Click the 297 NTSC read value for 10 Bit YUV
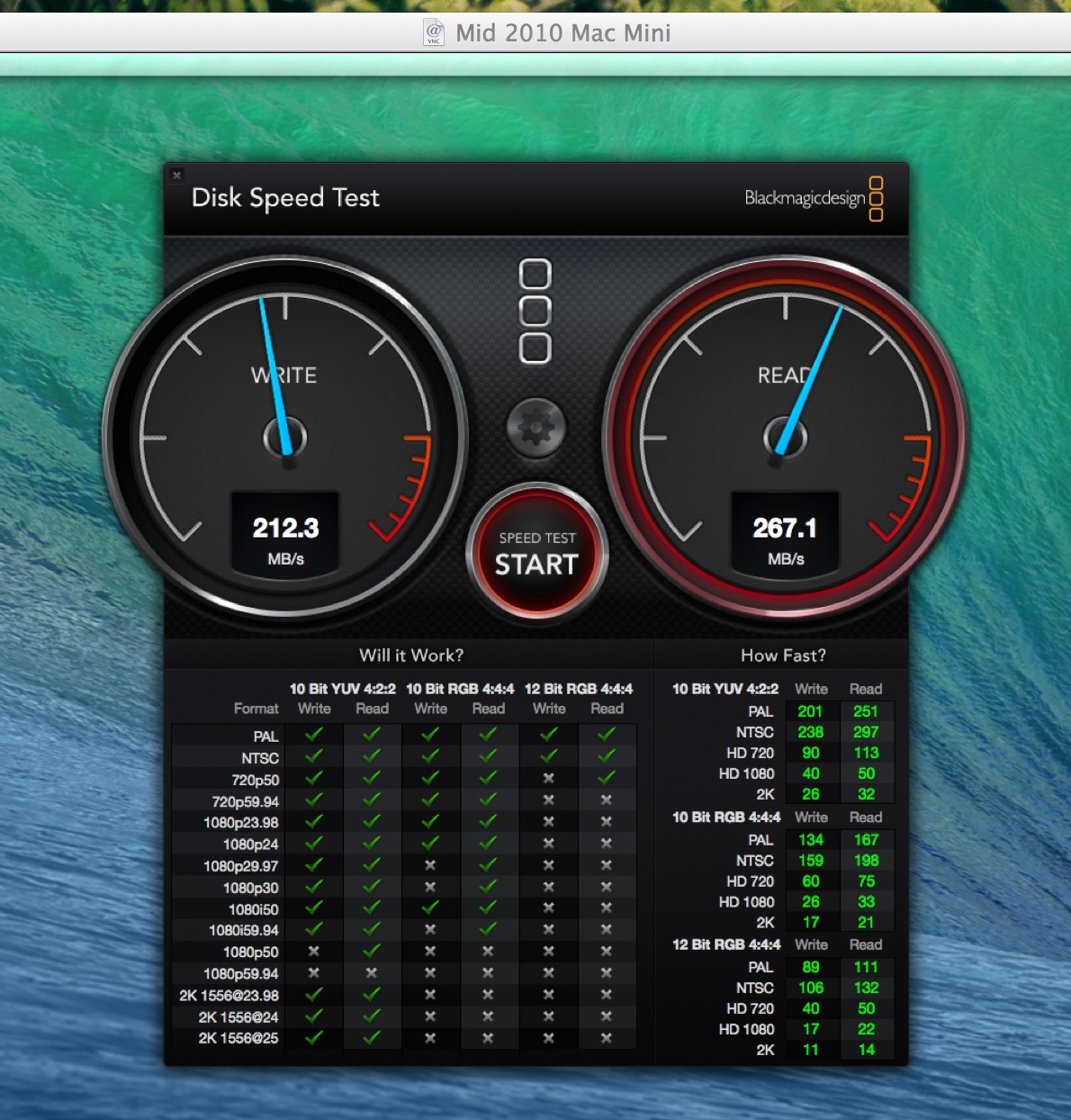This screenshot has height=1120, width=1071. click(x=866, y=732)
